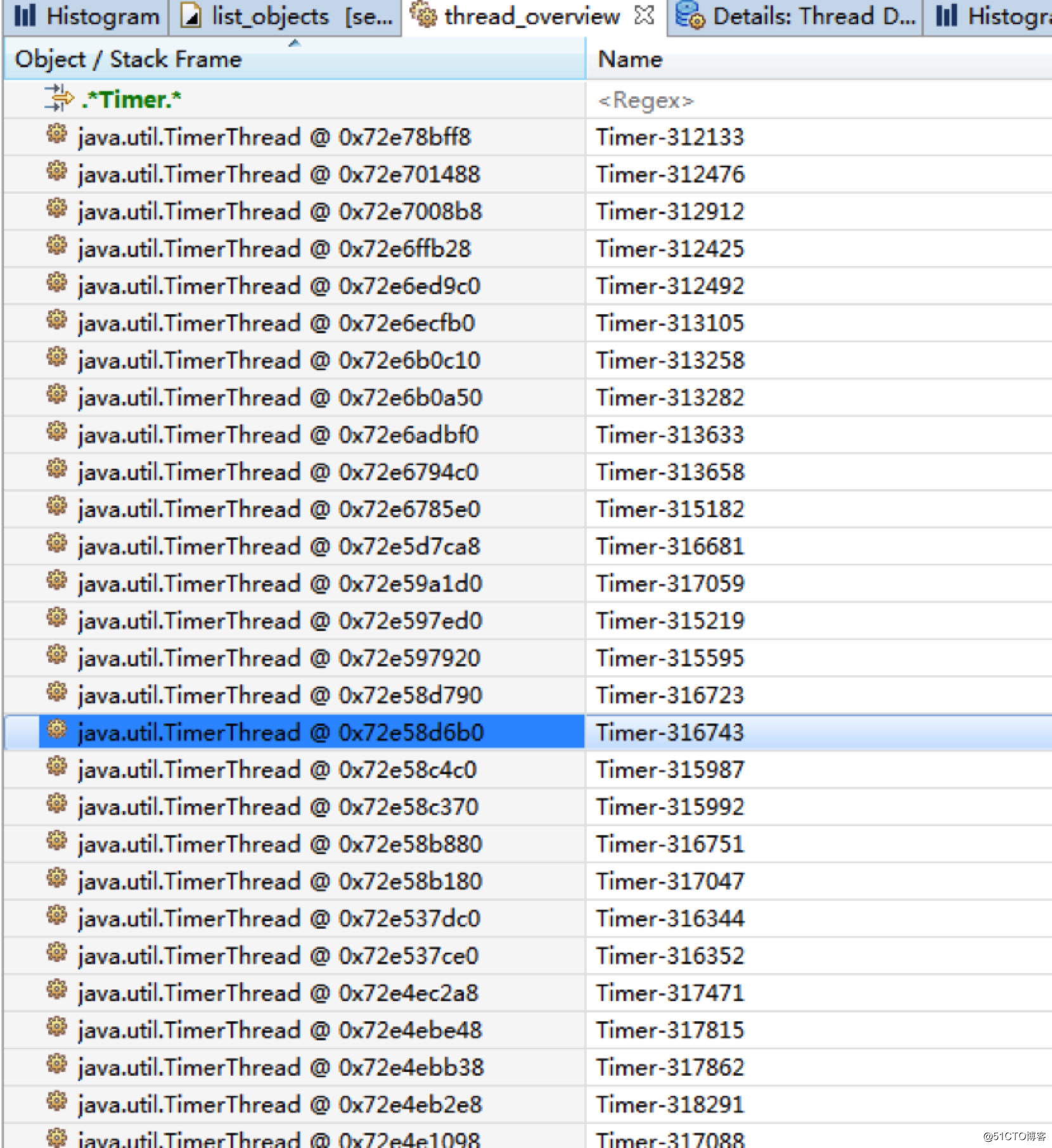Viewport: 1052px width, 1148px height.
Task: Click thread icon of TimerThread 0x72e59a1d0
Action: 56,581
